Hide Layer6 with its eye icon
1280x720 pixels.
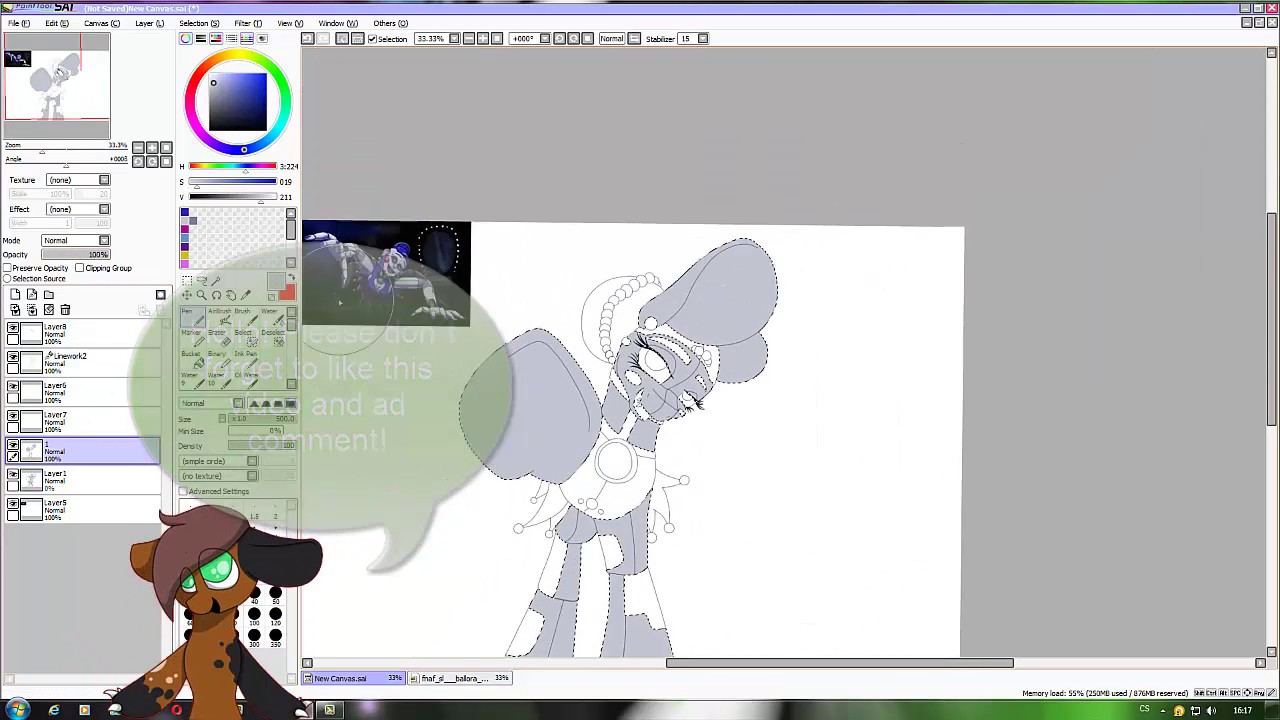tap(13, 386)
